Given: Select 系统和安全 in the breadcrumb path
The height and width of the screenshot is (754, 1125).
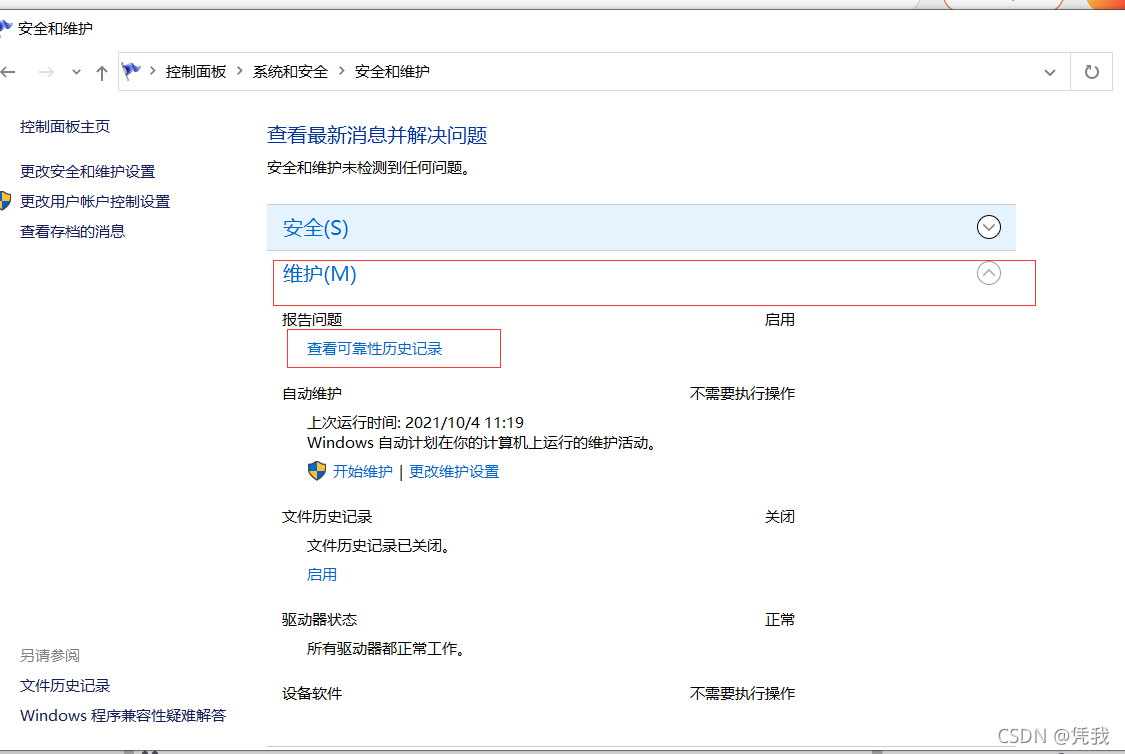Looking at the screenshot, I should tap(290, 71).
